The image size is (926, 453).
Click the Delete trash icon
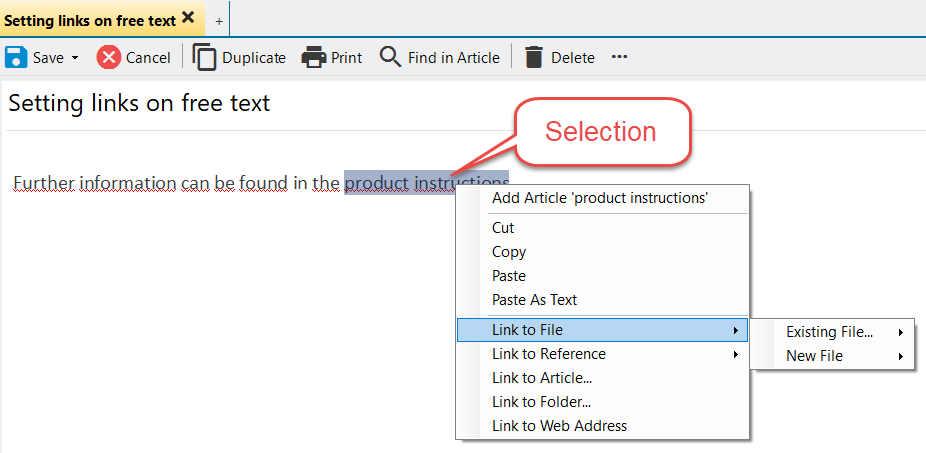pos(534,57)
